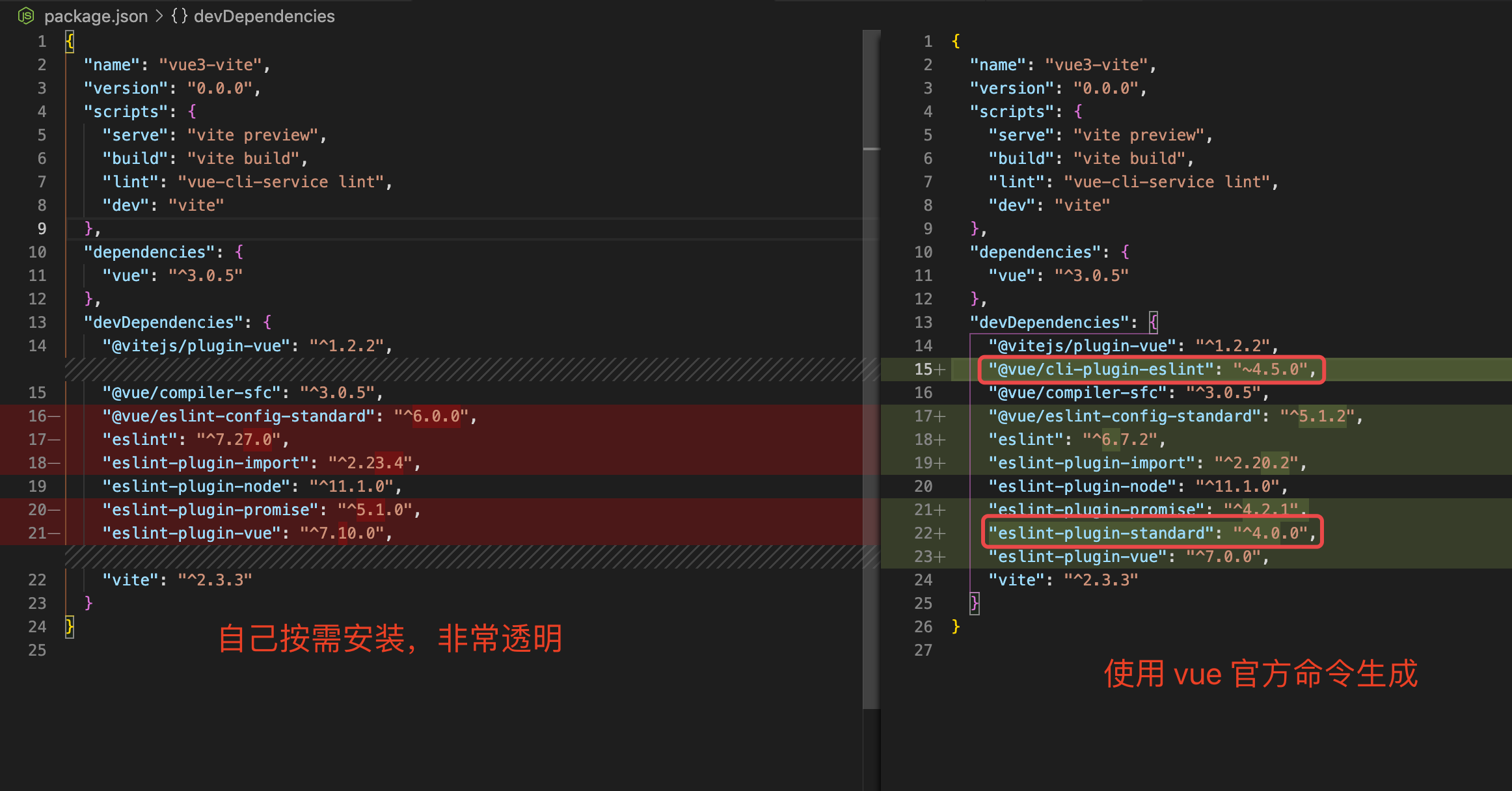Screen dimensions: 1512x791
Task: Click line number 9 in the left pane
Action: (42, 229)
